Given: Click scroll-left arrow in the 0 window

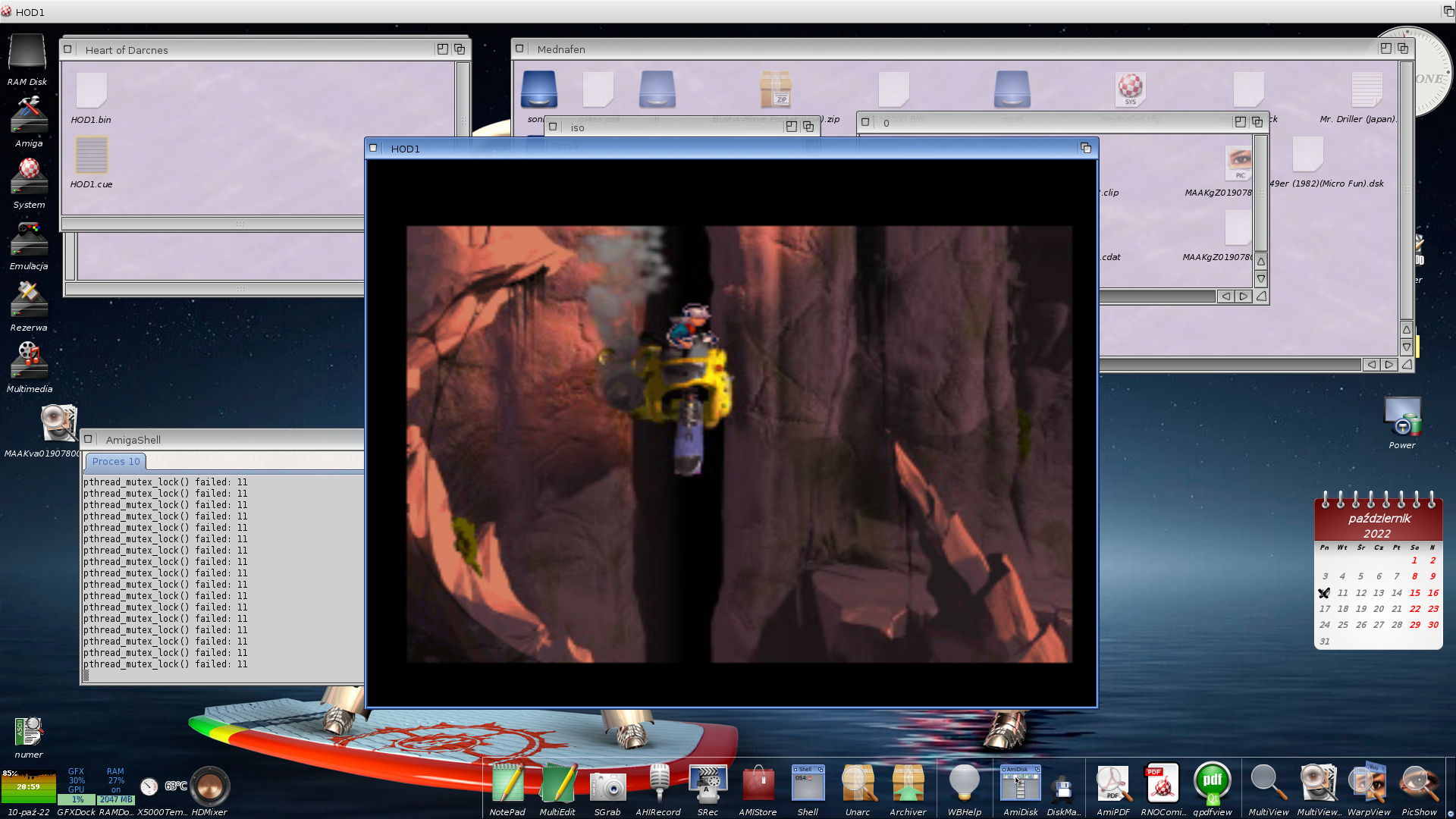Looking at the screenshot, I should click(1226, 297).
